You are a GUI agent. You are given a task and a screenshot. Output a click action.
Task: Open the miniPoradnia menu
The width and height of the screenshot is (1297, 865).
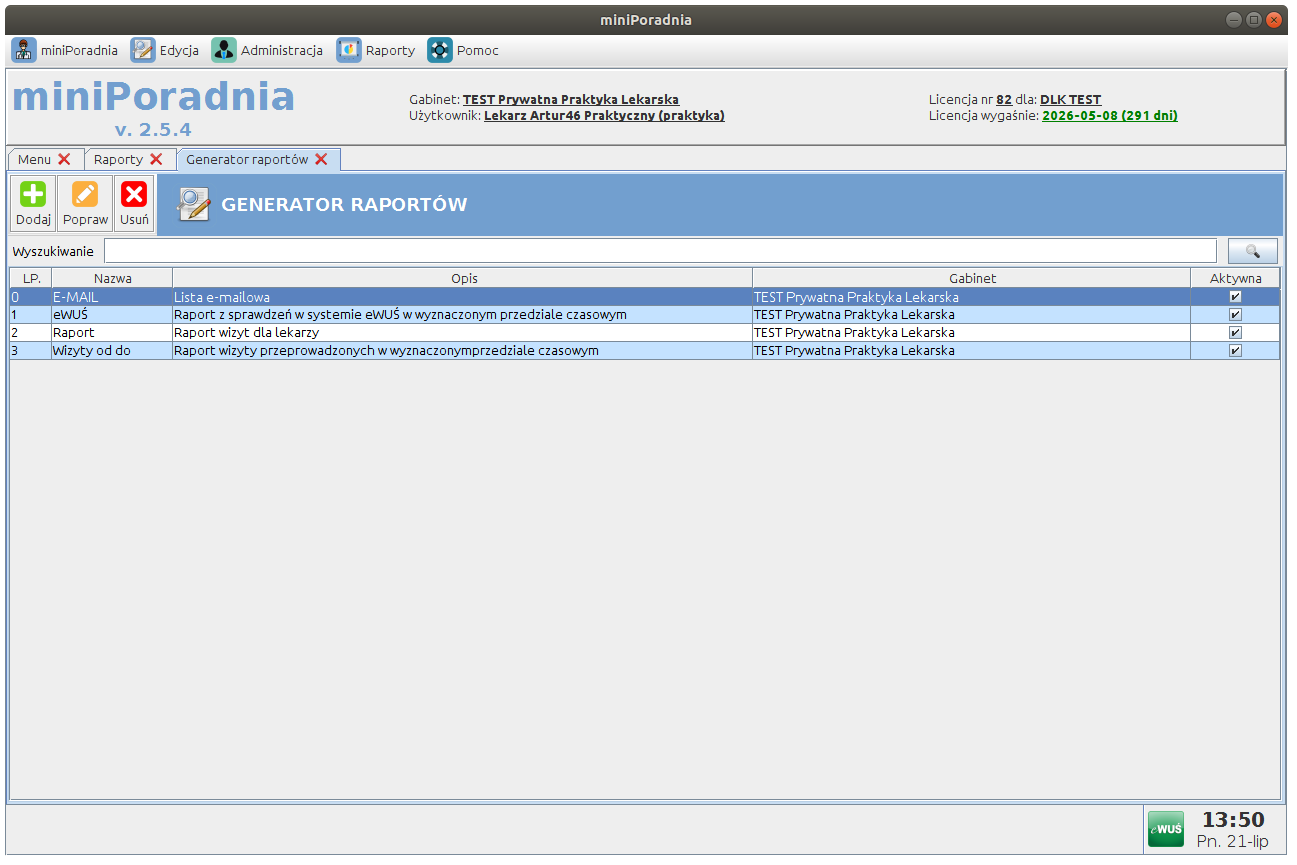click(x=65, y=50)
